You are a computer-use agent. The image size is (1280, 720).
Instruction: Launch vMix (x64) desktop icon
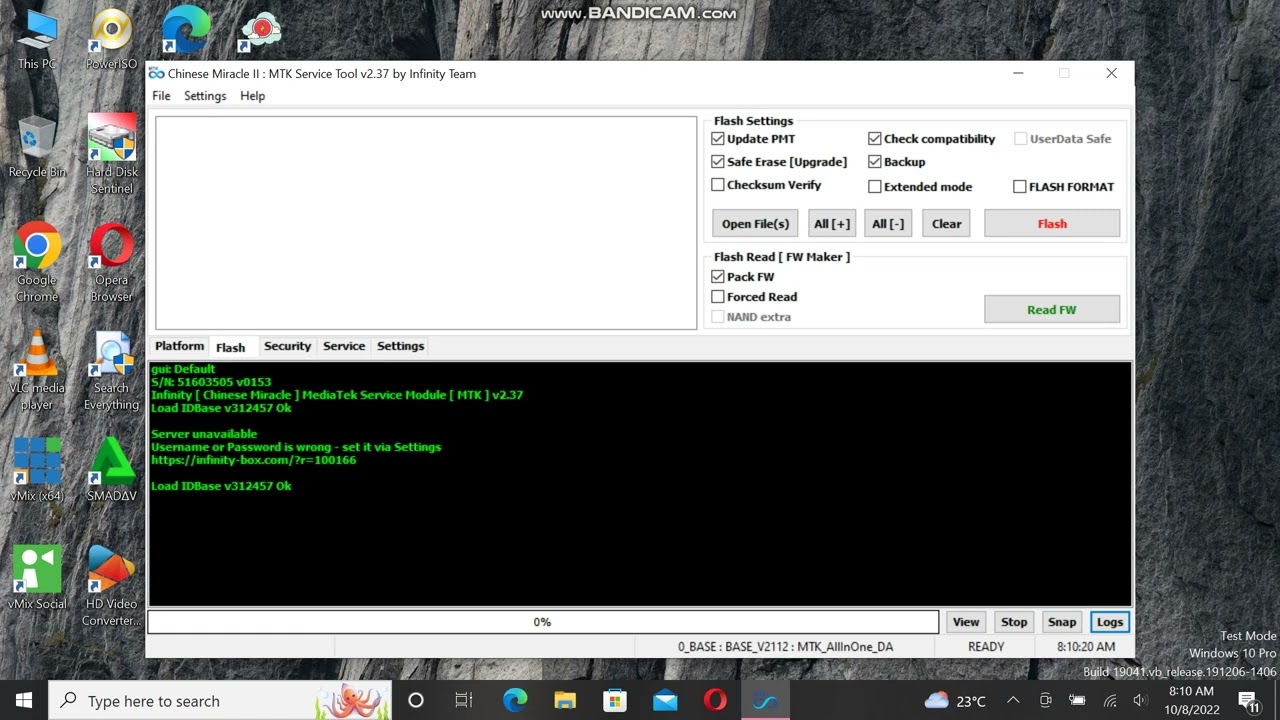(x=37, y=470)
